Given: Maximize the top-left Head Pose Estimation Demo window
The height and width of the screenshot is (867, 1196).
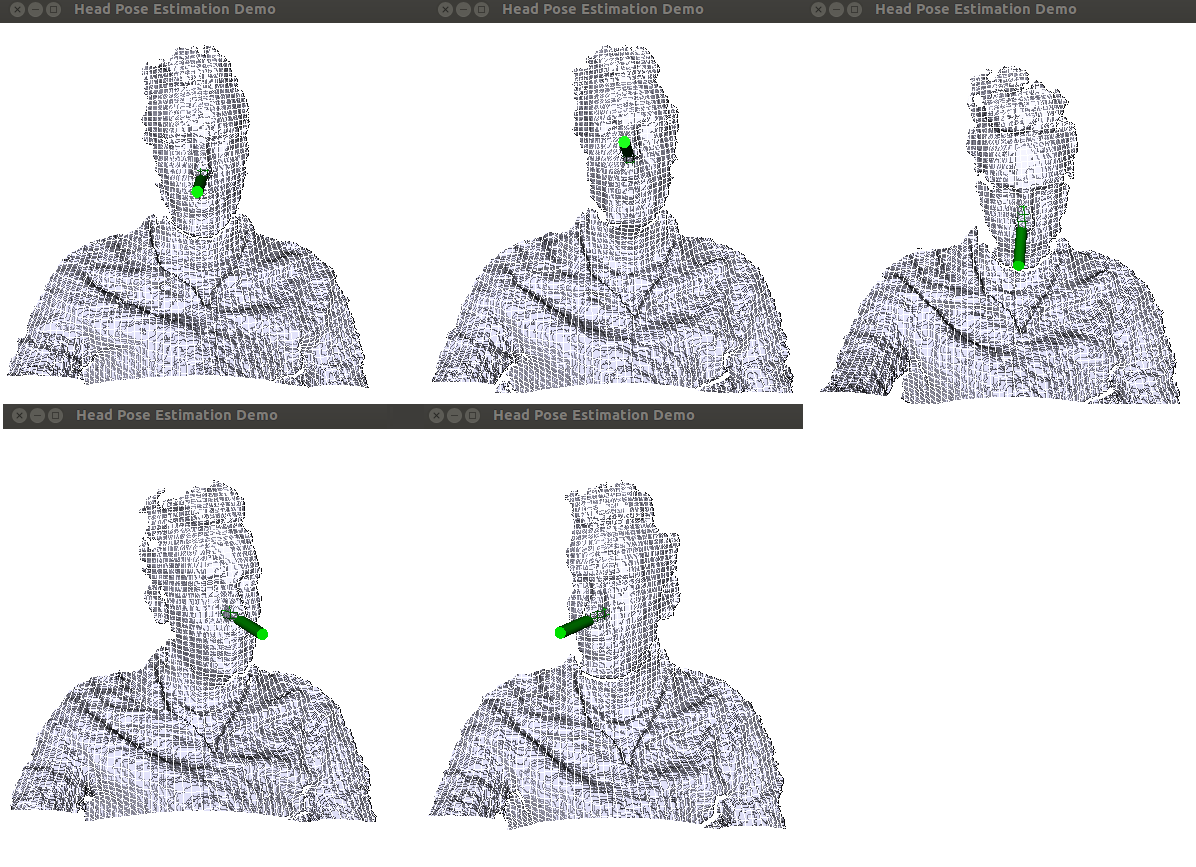Looking at the screenshot, I should (53, 10).
